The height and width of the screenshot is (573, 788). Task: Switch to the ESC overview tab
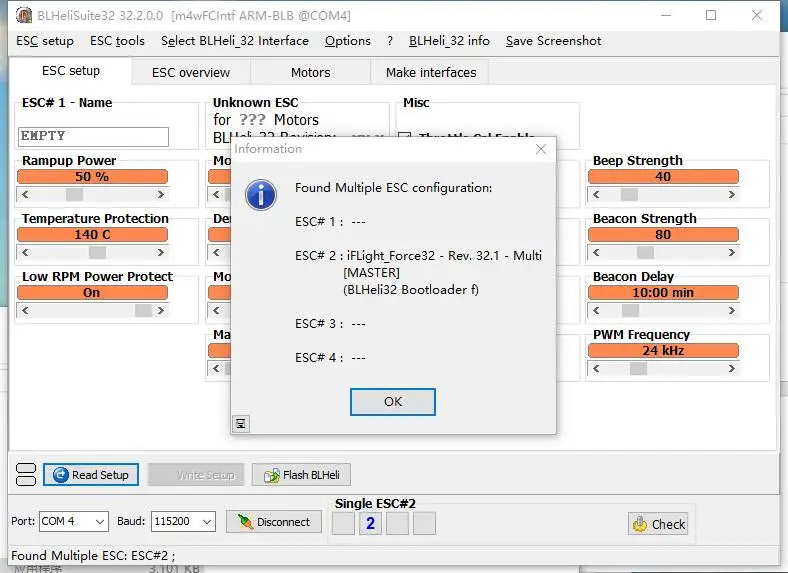click(191, 72)
